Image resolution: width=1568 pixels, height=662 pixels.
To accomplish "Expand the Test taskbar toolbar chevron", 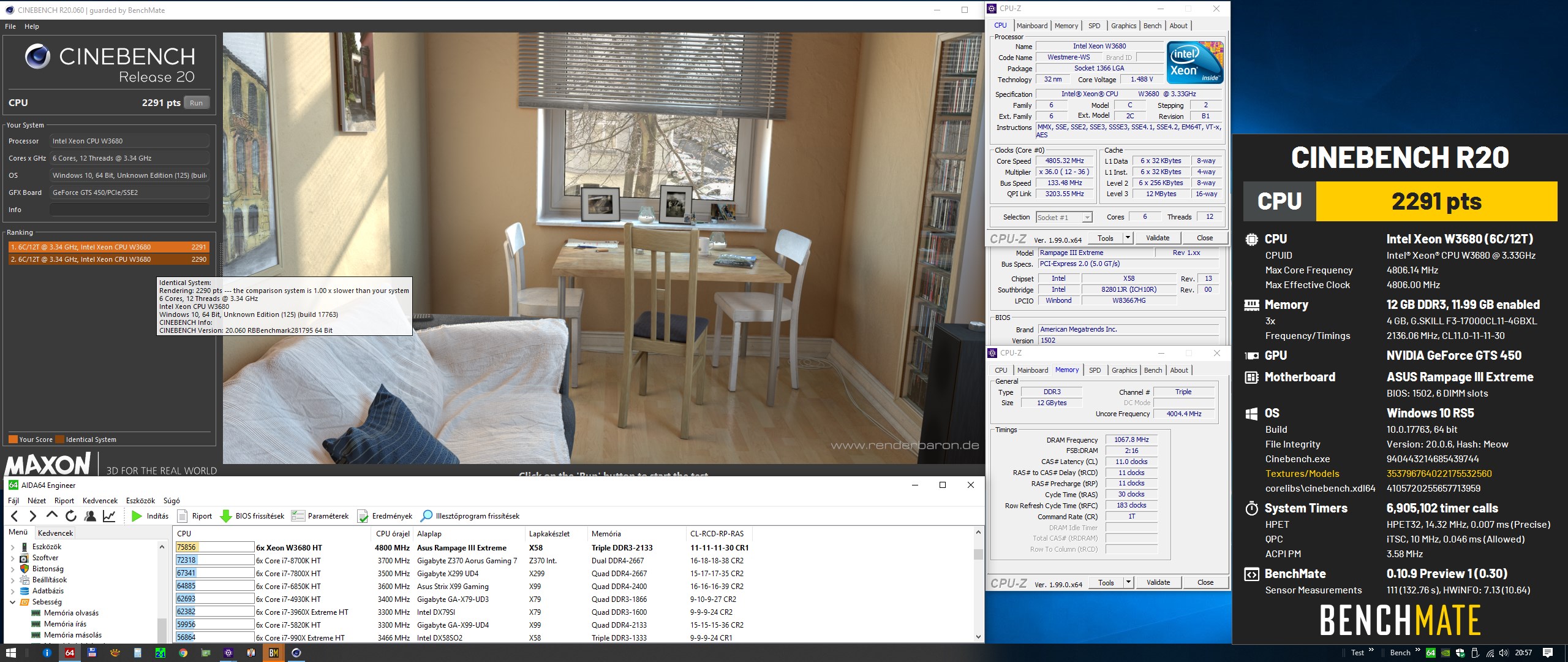I will pos(1371,650).
